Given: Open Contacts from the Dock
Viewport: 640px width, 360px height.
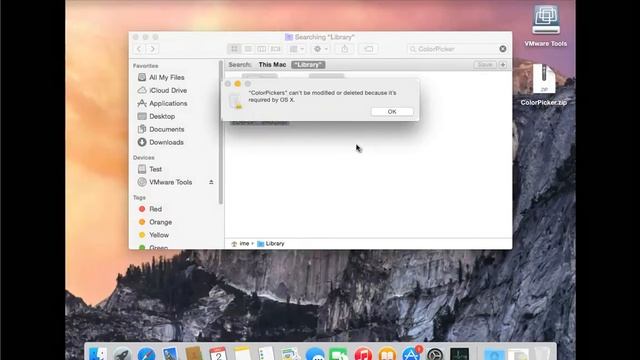Looking at the screenshot, I should click(194, 353).
